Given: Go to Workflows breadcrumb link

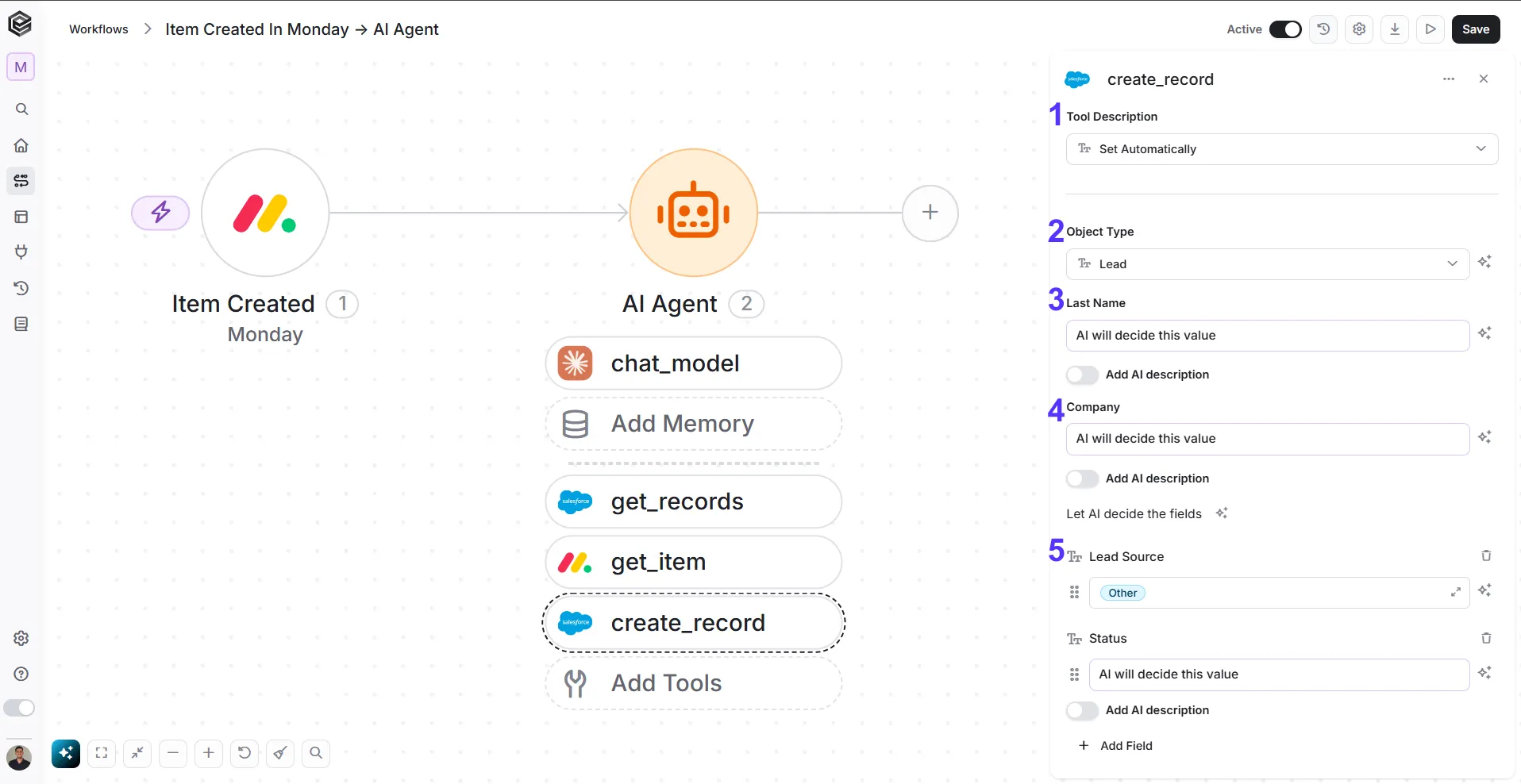Looking at the screenshot, I should 98,29.
